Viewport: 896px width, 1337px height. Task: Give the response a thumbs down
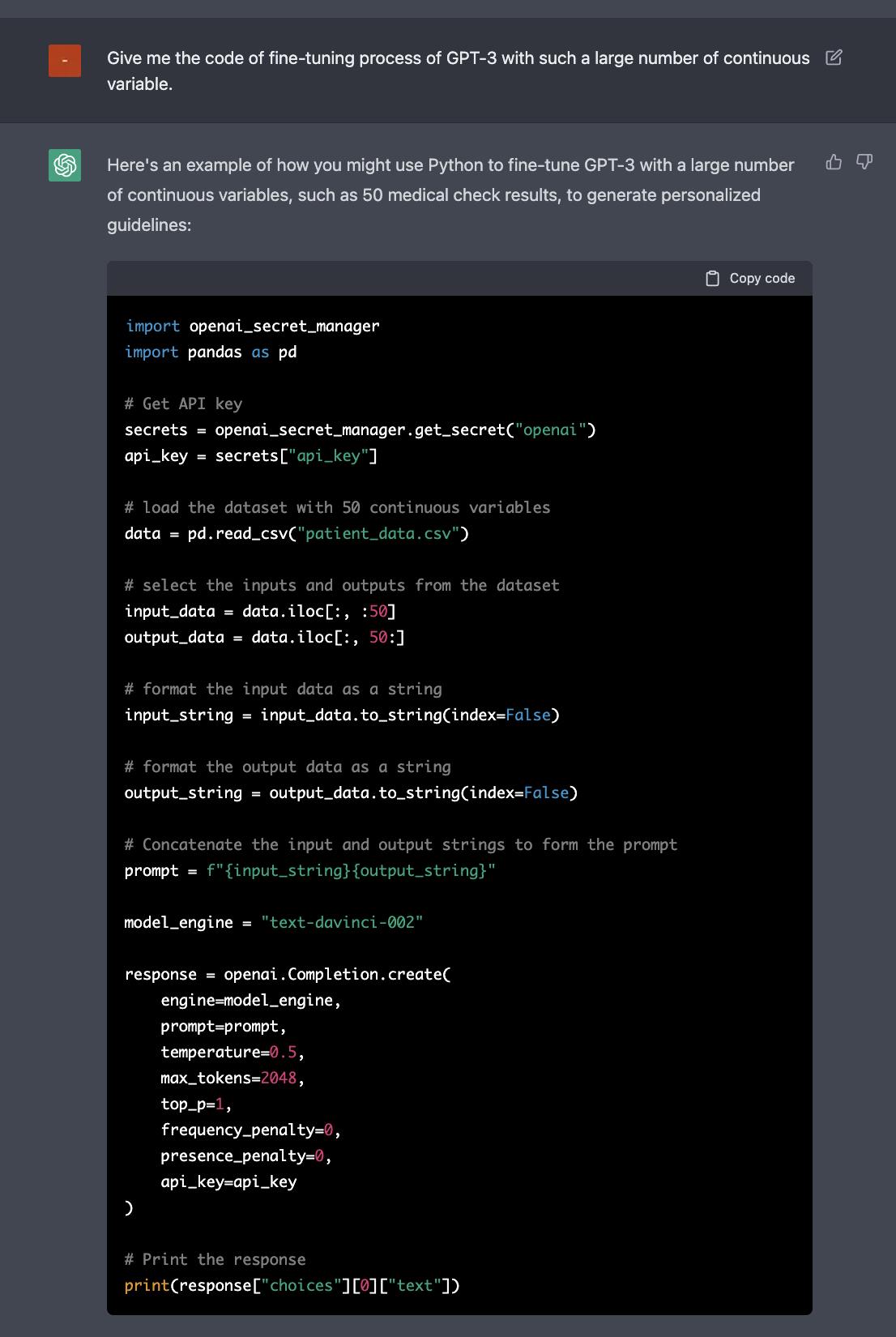pos(864,163)
